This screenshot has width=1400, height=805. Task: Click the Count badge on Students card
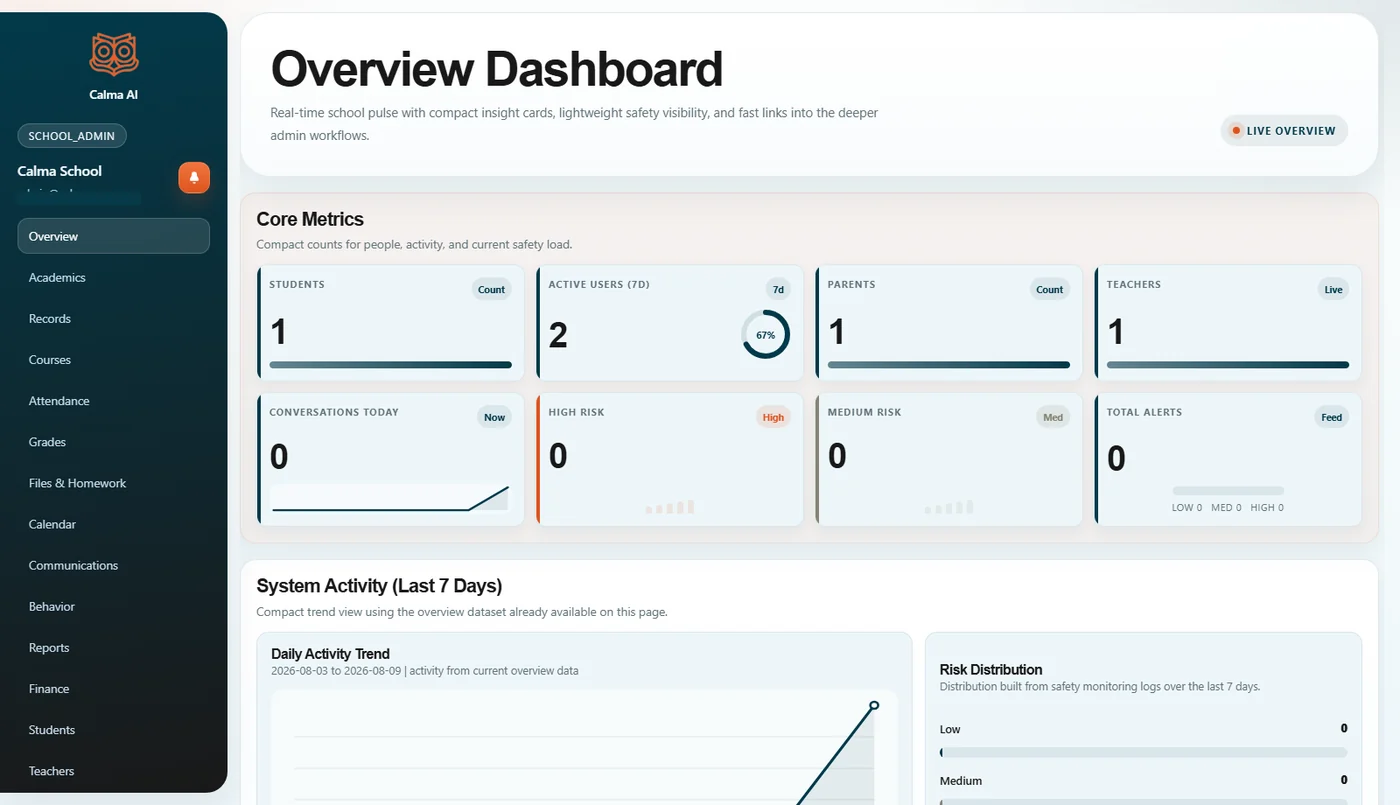(491, 289)
